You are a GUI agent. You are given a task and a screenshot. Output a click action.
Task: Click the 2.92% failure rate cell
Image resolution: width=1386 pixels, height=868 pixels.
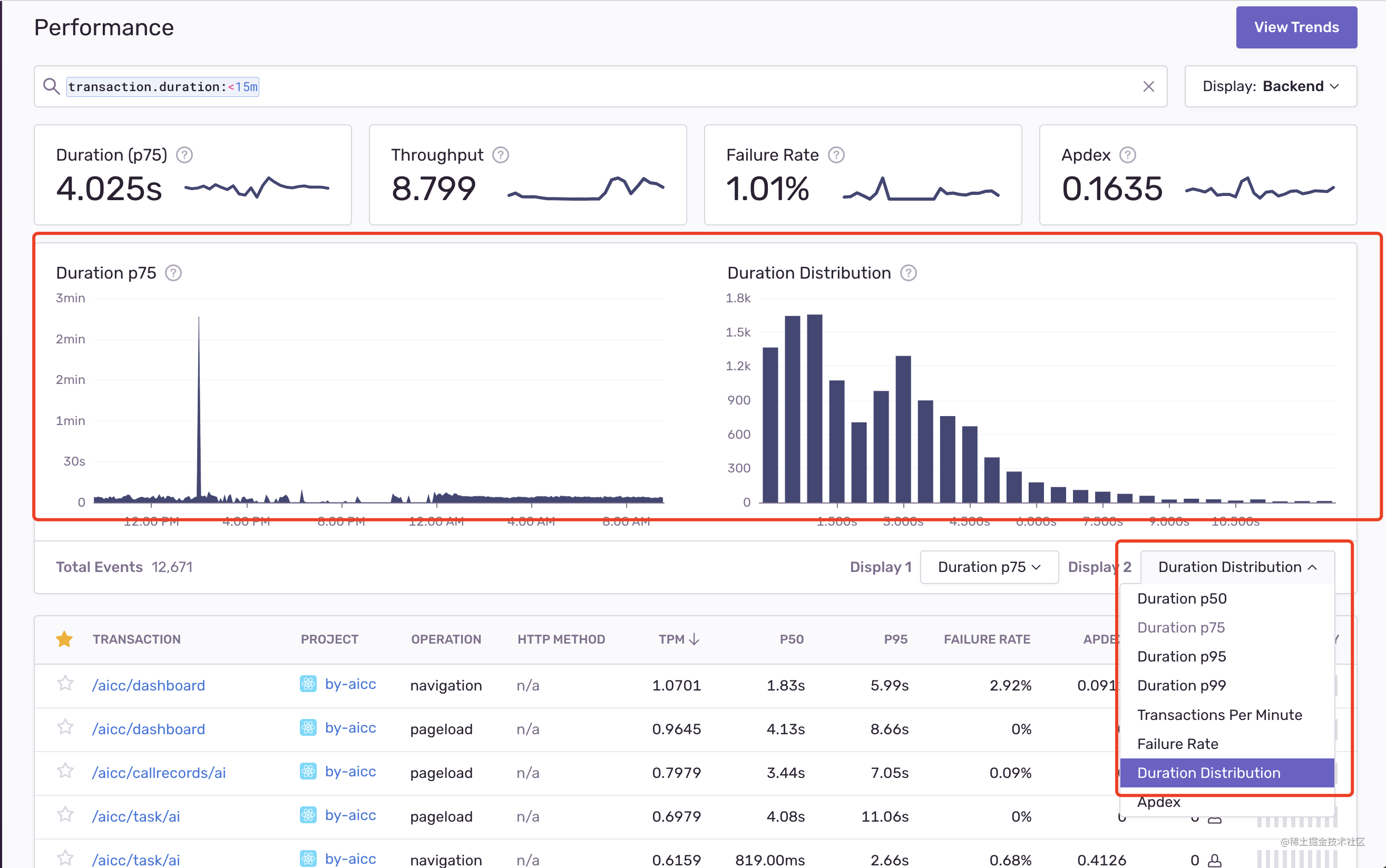pos(1010,685)
